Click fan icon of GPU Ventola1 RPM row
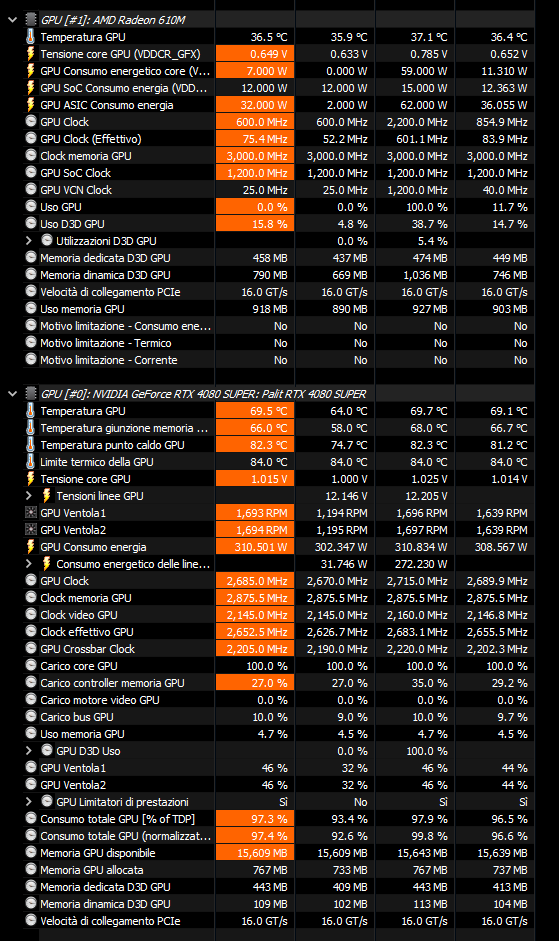 click(31, 513)
